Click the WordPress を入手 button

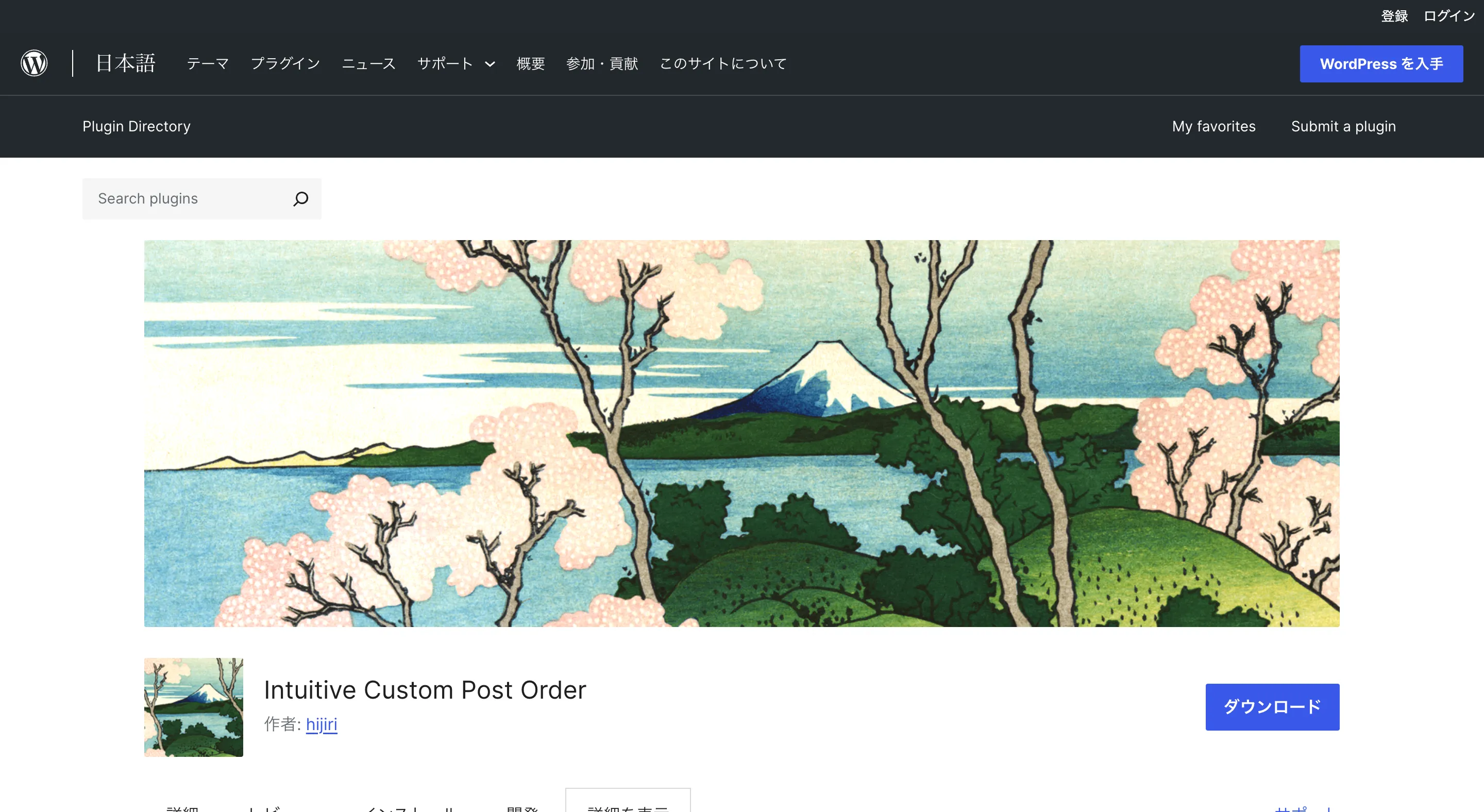click(1381, 64)
